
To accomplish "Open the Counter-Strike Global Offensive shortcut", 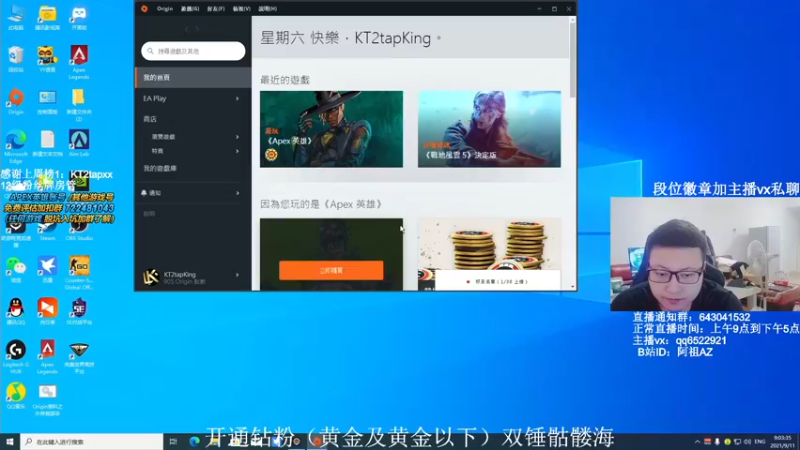I will (79, 273).
